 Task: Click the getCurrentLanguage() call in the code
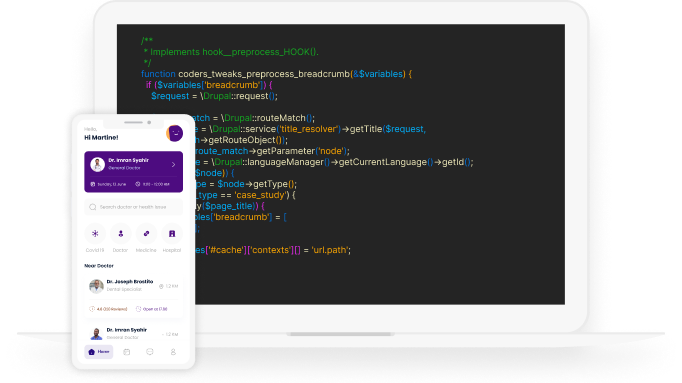(386, 162)
